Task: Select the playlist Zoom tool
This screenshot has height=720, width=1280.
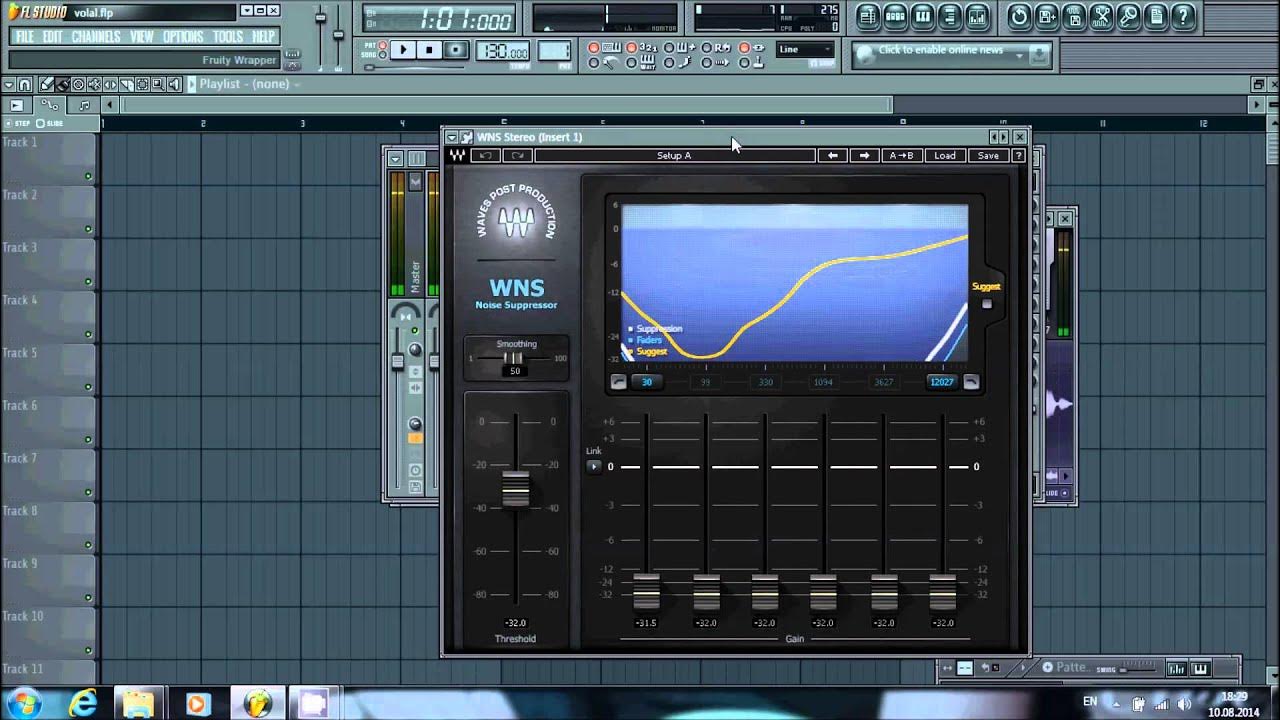Action: point(158,84)
